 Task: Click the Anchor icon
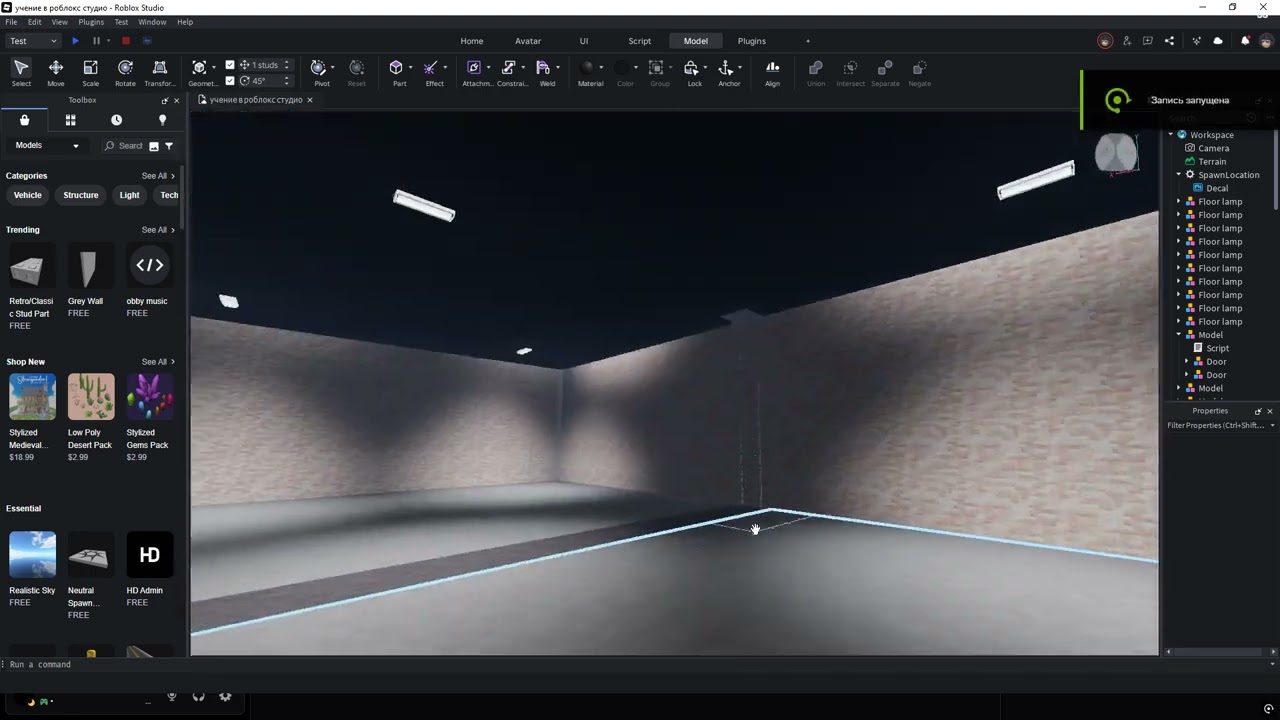tap(726, 68)
